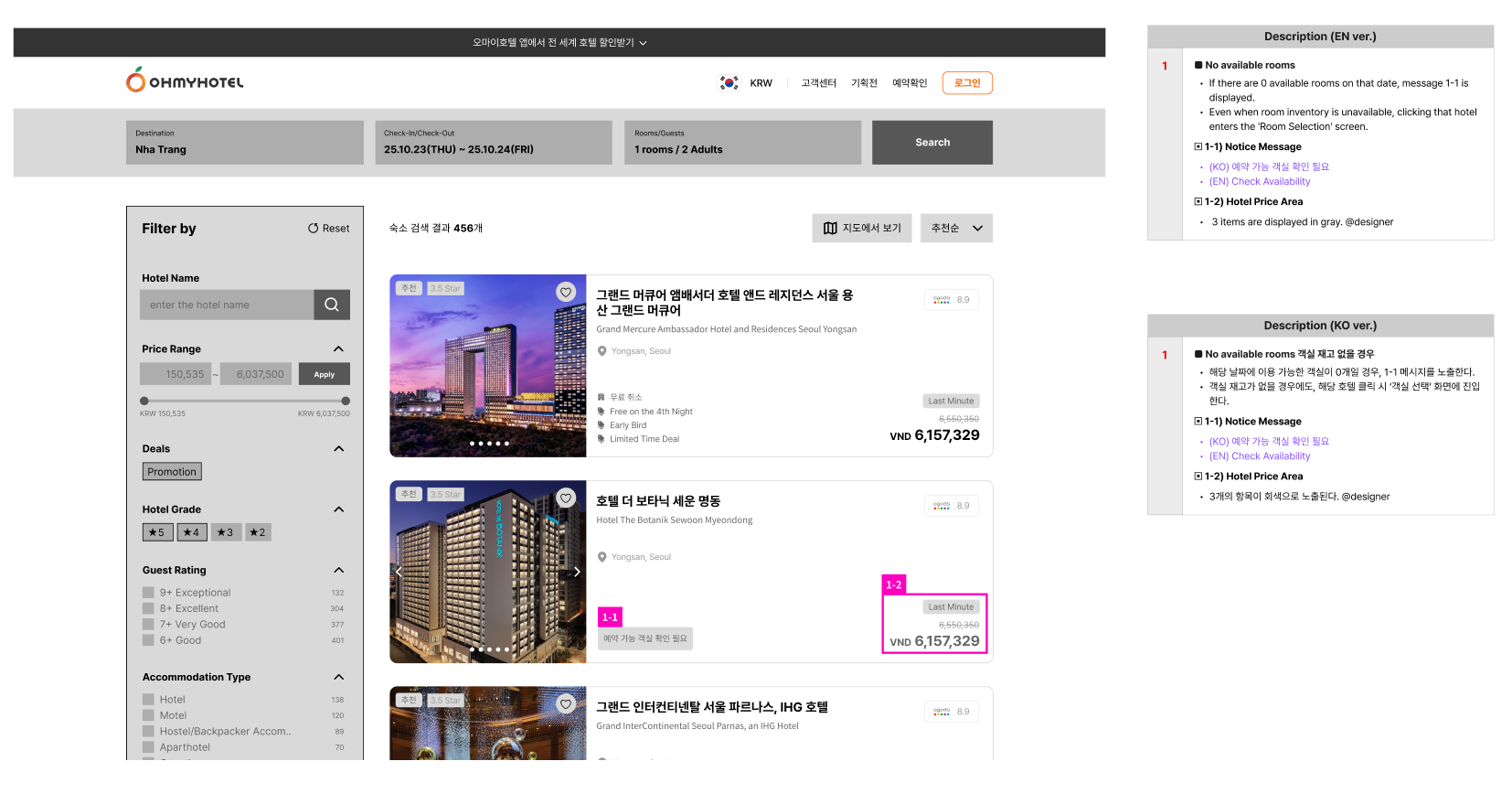Open the Grand Mercure Ambassador hotel photo
Screen dimensions: 1512x804
point(488,366)
